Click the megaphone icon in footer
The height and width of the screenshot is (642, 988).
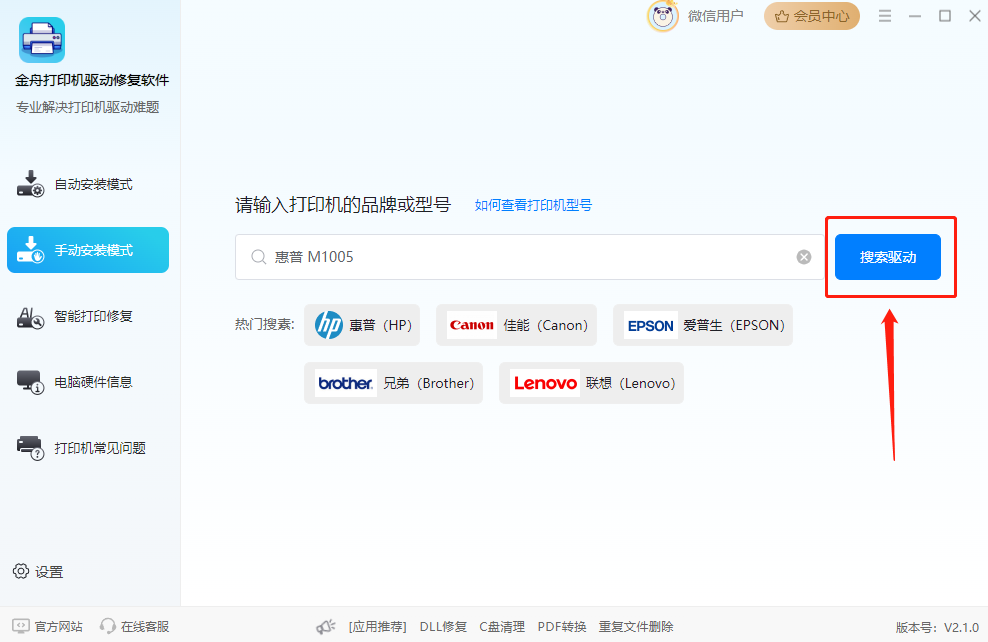click(326, 626)
